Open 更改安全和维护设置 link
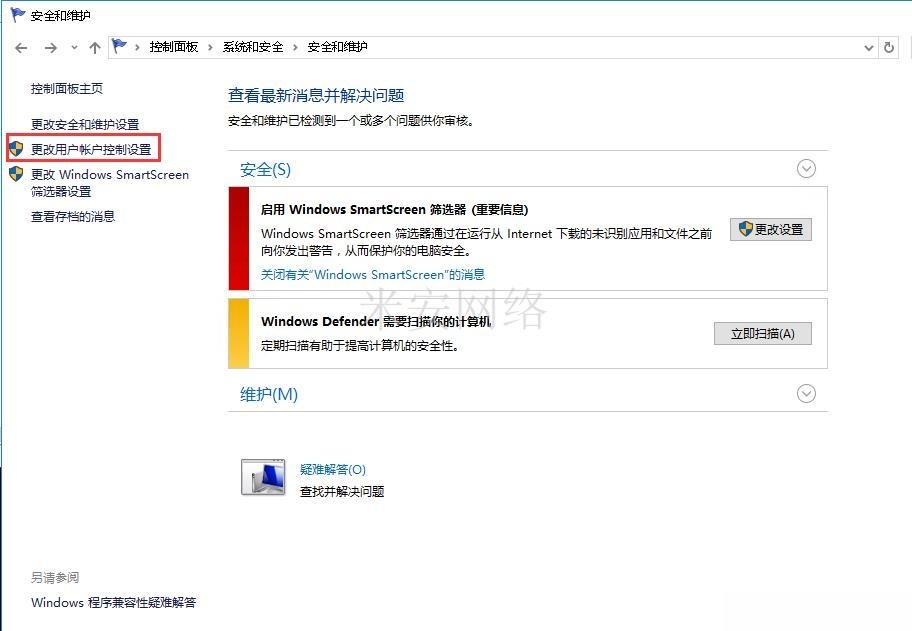 [85, 124]
